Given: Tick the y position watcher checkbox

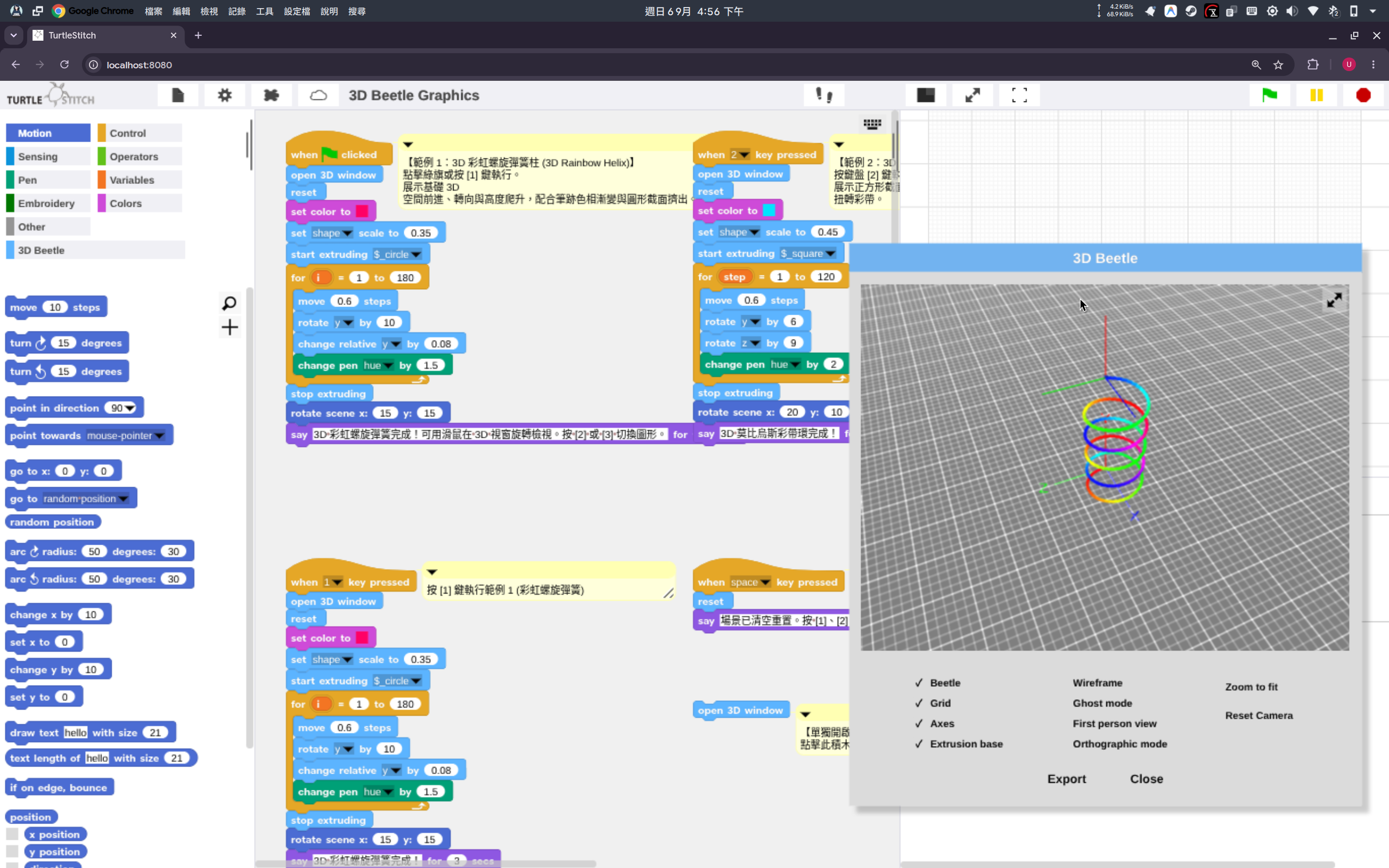Looking at the screenshot, I should click(x=12, y=851).
